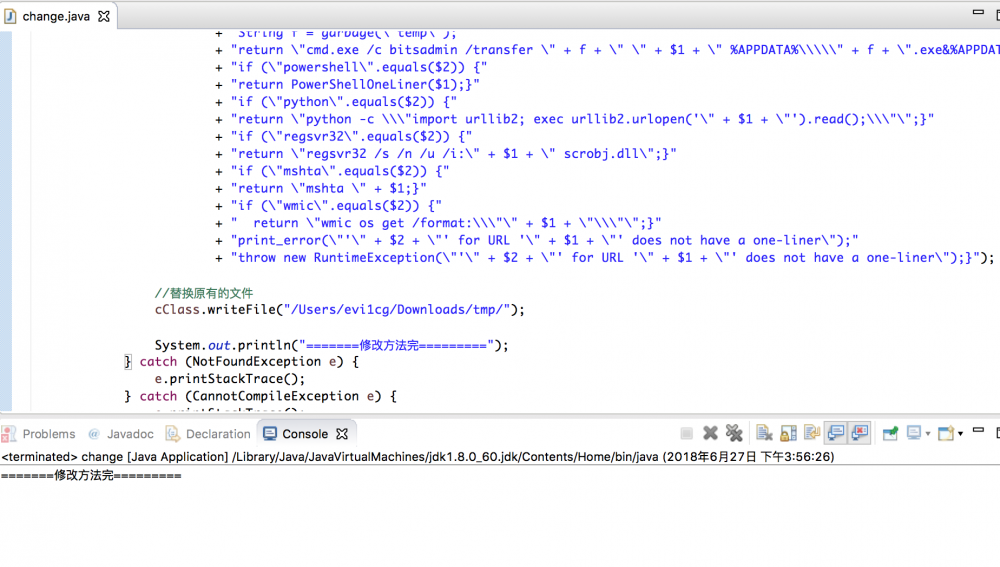Click the Declaration tab icon
Image resolution: width=1000 pixels, height=567 pixels.
pos(172,434)
